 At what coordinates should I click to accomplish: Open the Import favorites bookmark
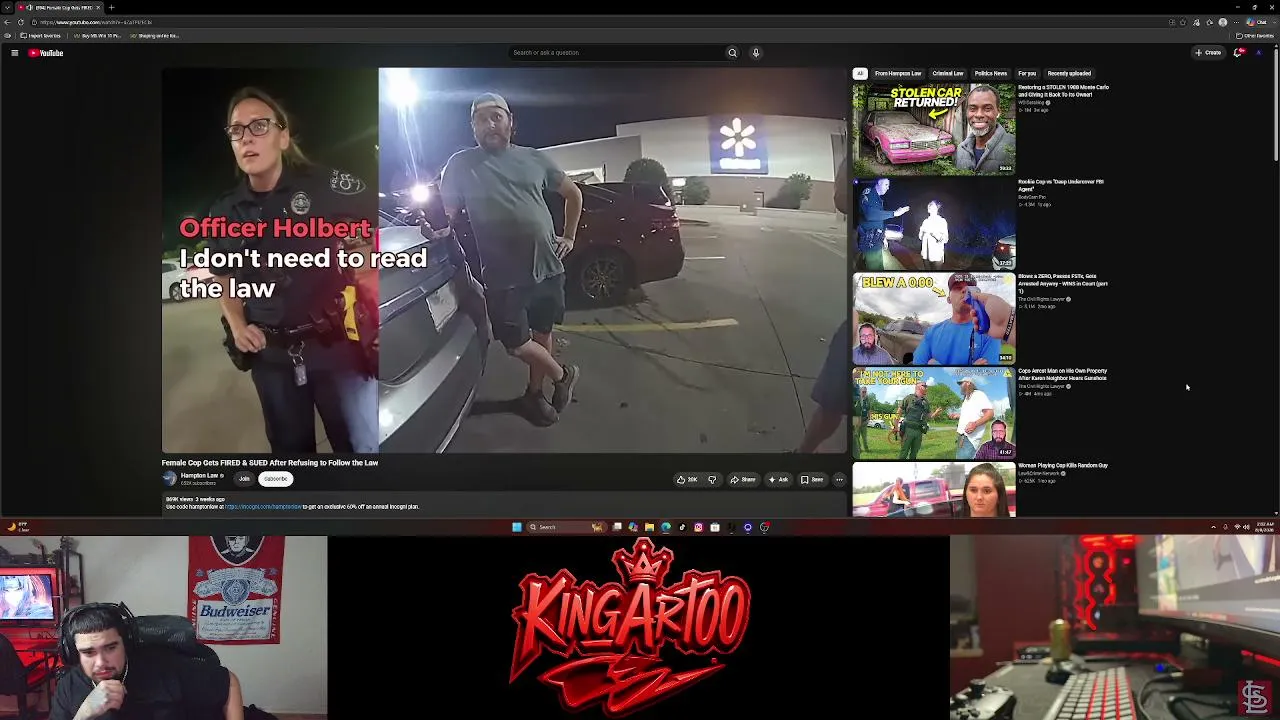[41, 36]
